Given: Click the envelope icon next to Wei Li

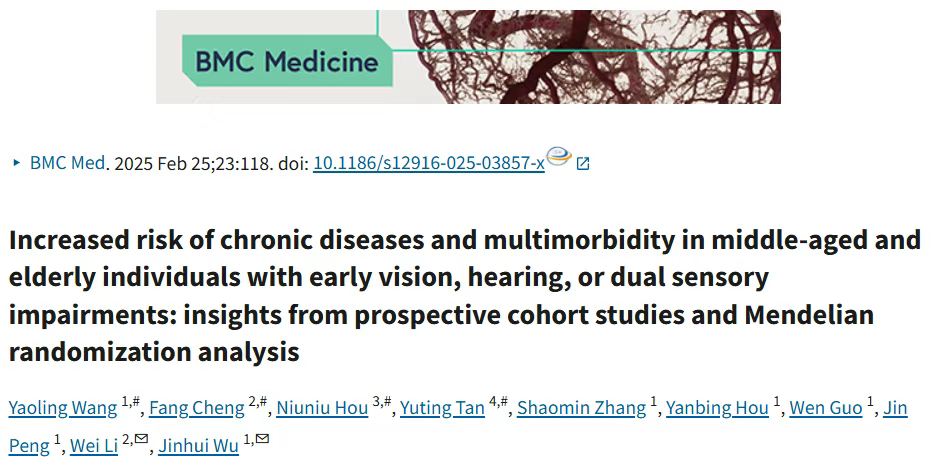Looking at the screenshot, I should click(141, 439).
